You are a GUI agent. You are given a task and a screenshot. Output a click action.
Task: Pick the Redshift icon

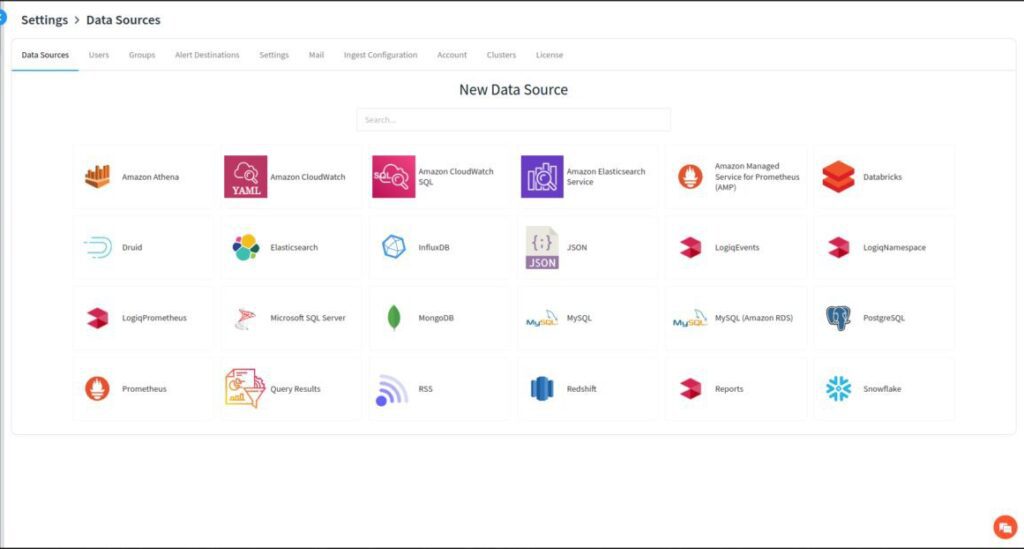[542, 388]
